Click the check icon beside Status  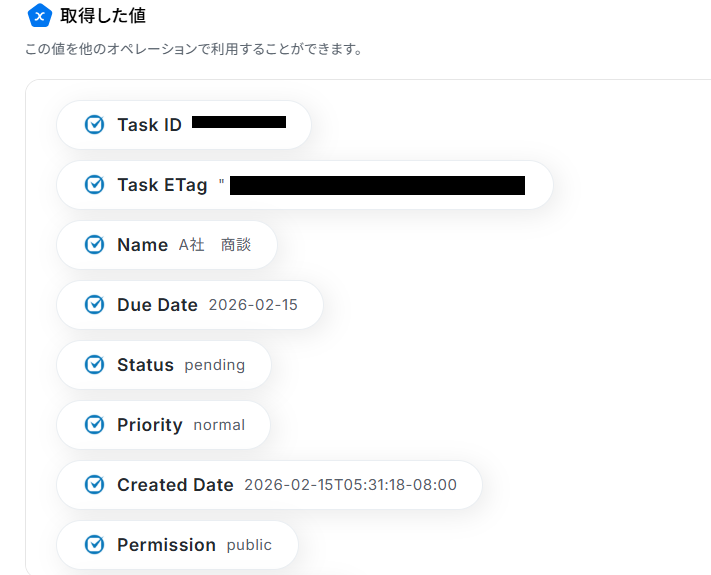click(x=94, y=365)
